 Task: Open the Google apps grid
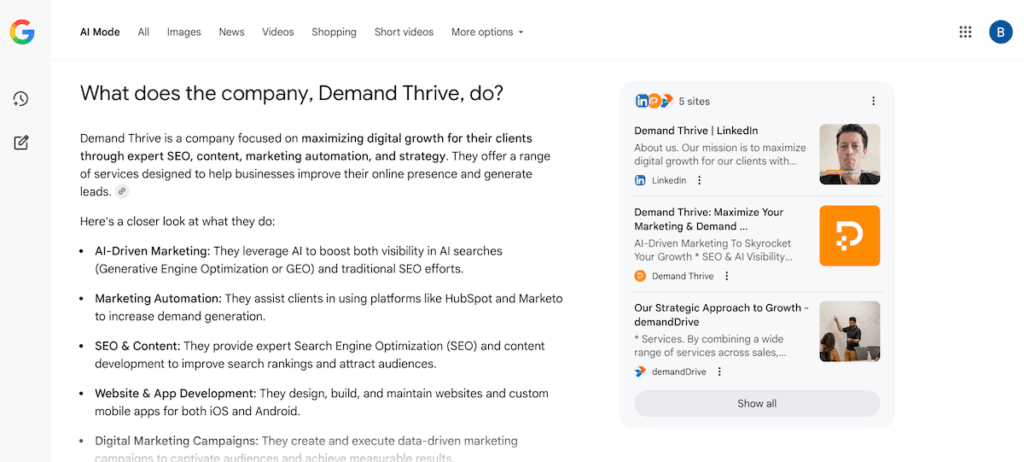(965, 32)
